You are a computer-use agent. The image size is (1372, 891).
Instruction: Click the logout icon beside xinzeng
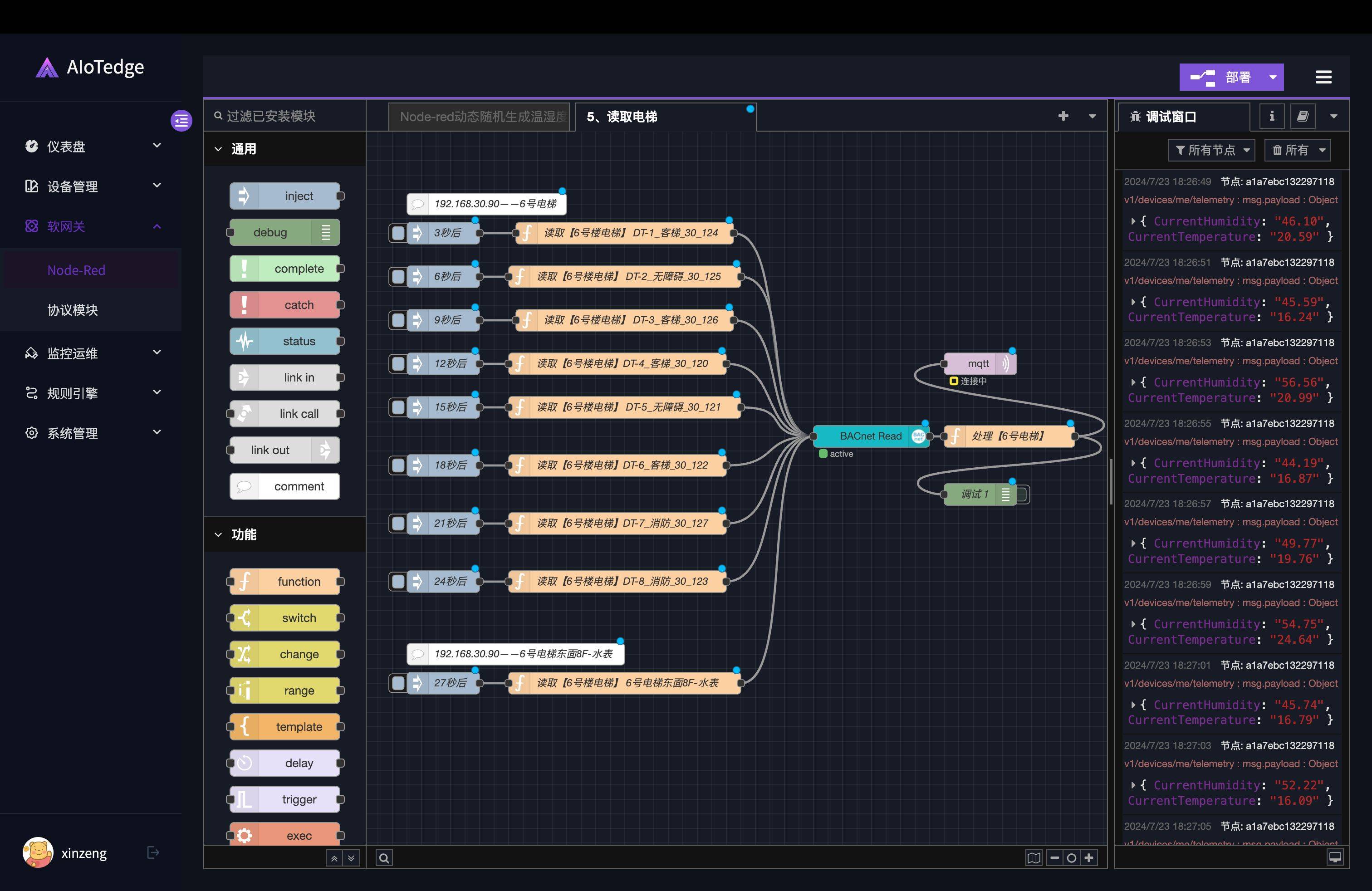click(153, 852)
